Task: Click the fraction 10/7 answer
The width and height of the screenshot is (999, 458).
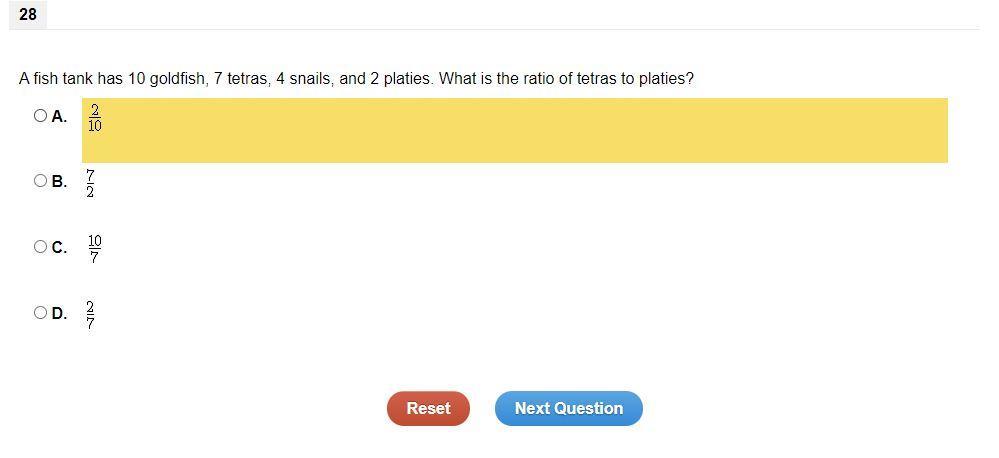Action: click(95, 249)
